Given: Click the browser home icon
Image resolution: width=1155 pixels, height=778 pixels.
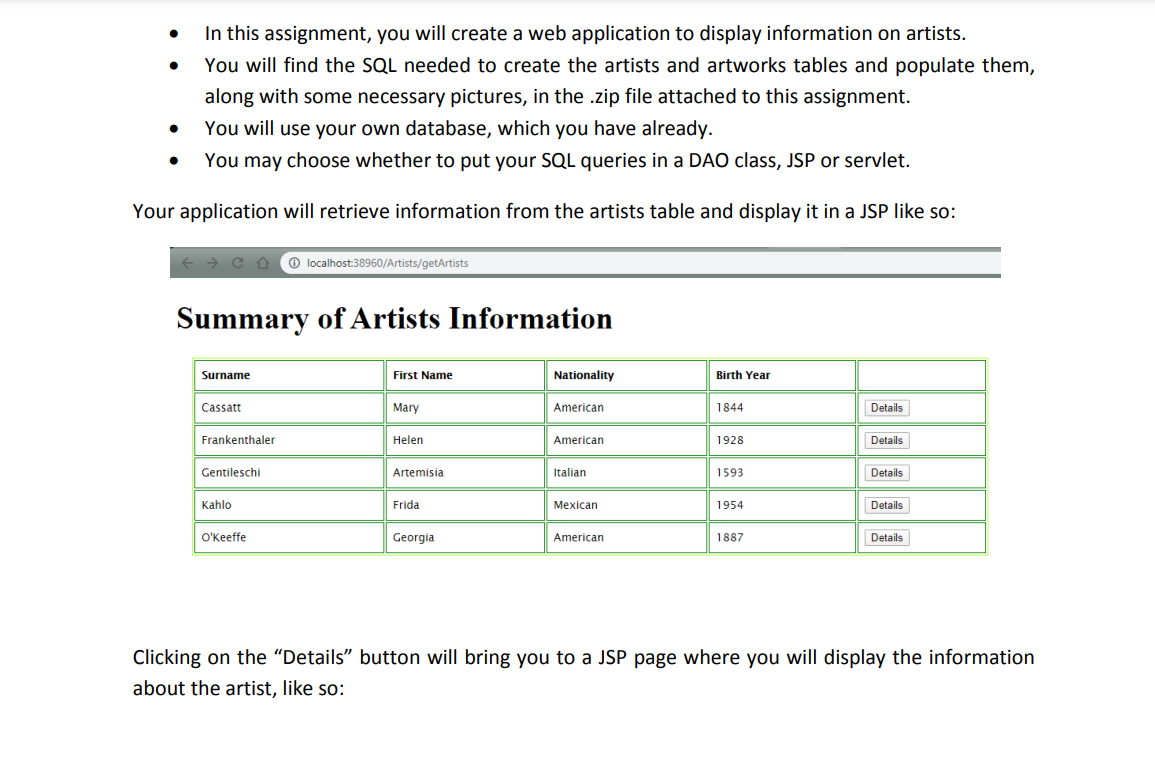Looking at the screenshot, I should (x=261, y=262).
